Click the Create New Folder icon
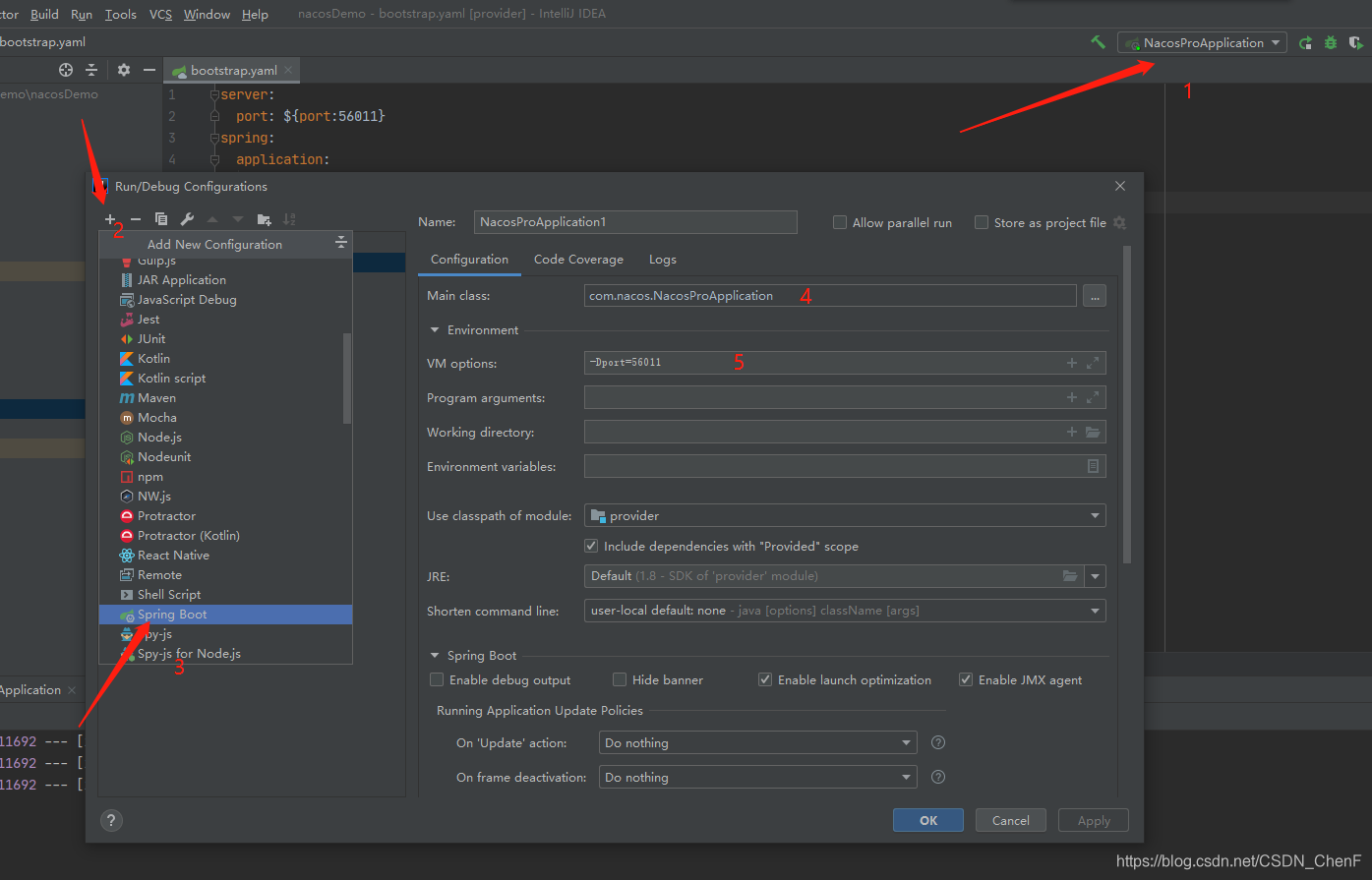Screen dimensions: 1372x880 pos(264,219)
